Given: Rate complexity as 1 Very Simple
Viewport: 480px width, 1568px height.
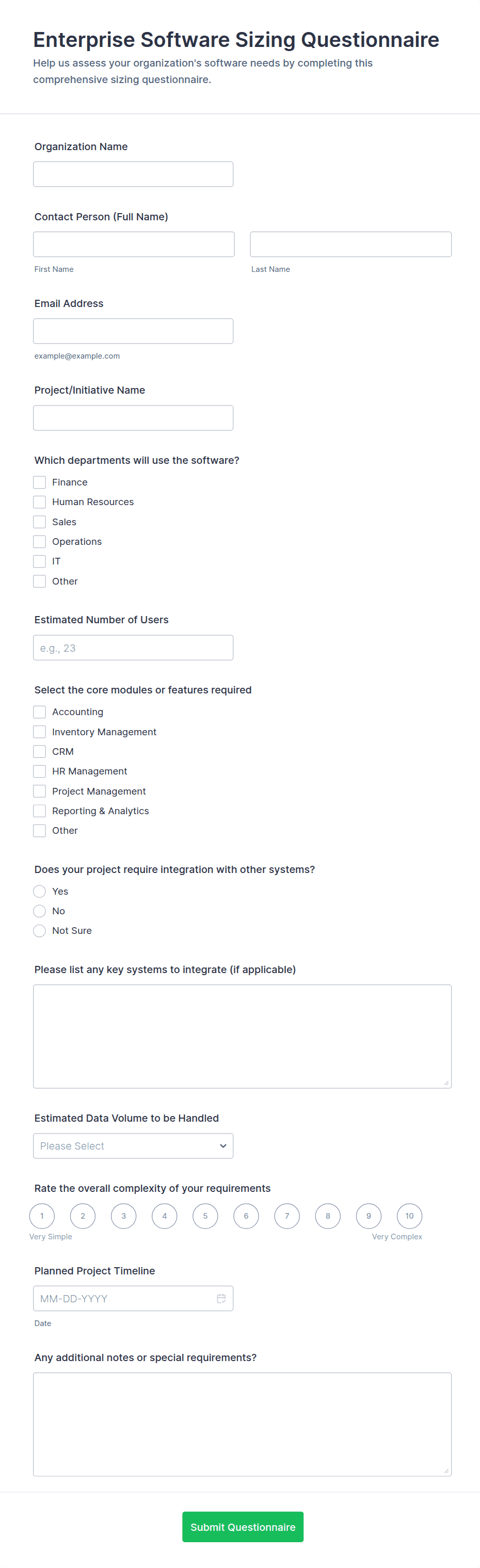Looking at the screenshot, I should pyautogui.click(x=42, y=1216).
